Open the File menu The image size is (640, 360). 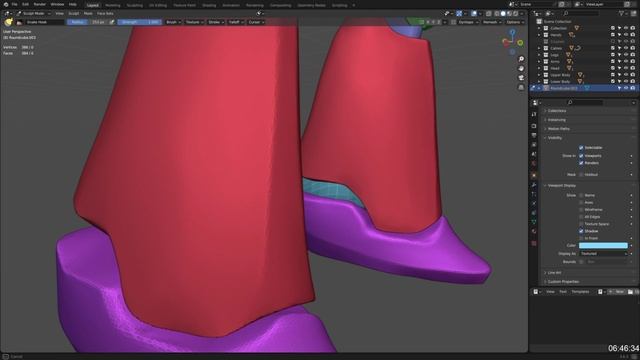click(15, 4)
